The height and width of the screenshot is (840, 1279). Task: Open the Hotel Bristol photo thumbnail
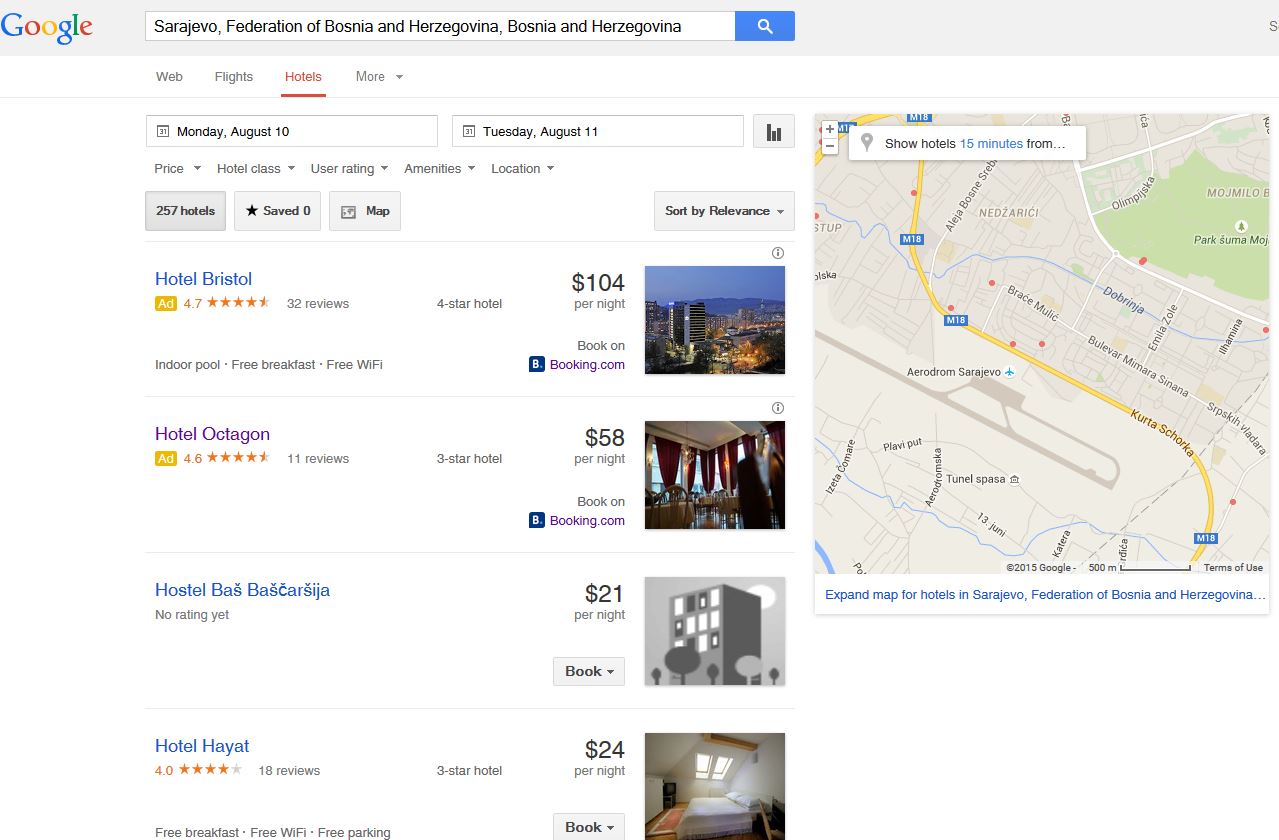pos(714,319)
